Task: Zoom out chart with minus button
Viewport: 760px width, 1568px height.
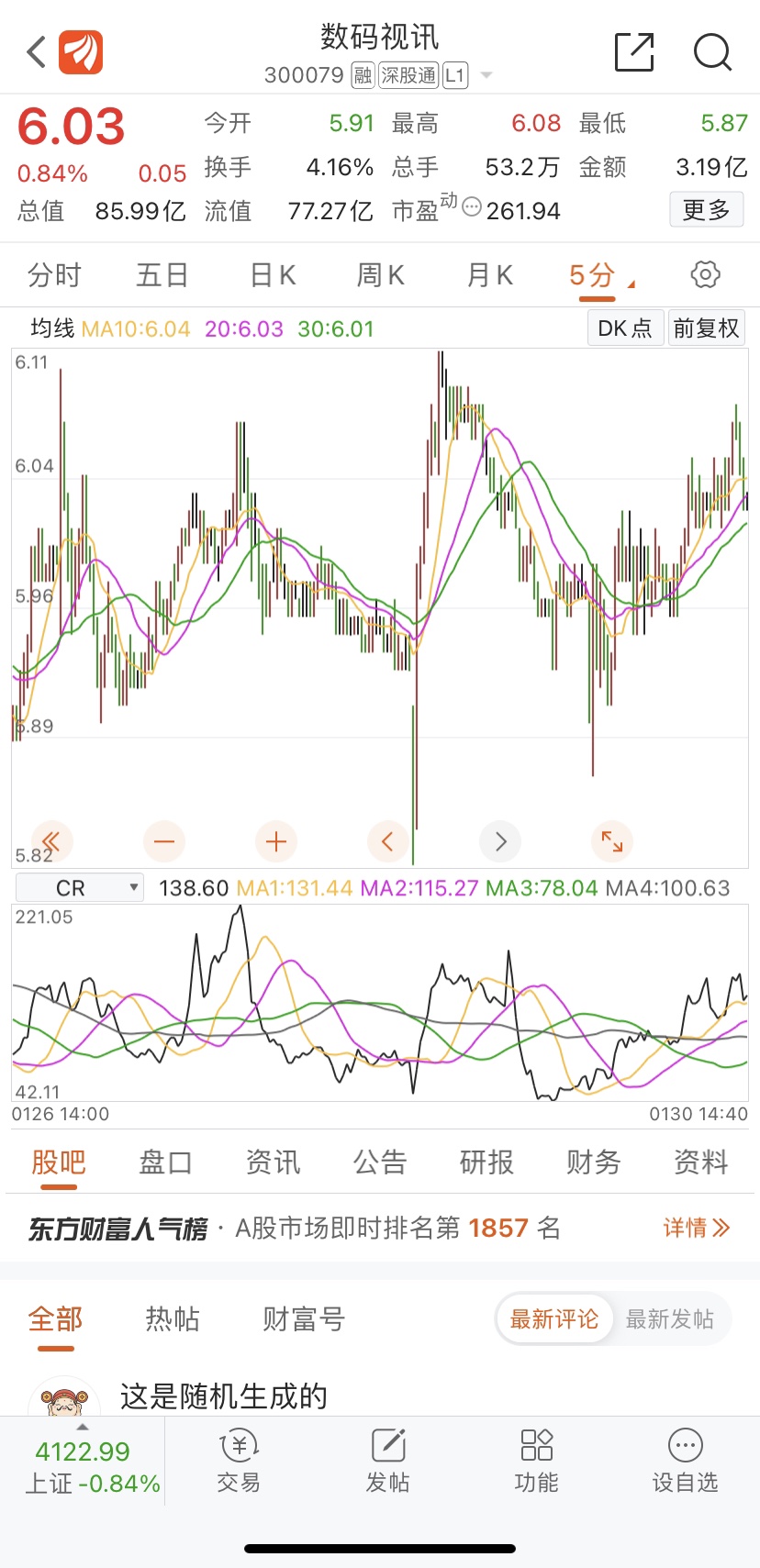Action: click(x=164, y=841)
